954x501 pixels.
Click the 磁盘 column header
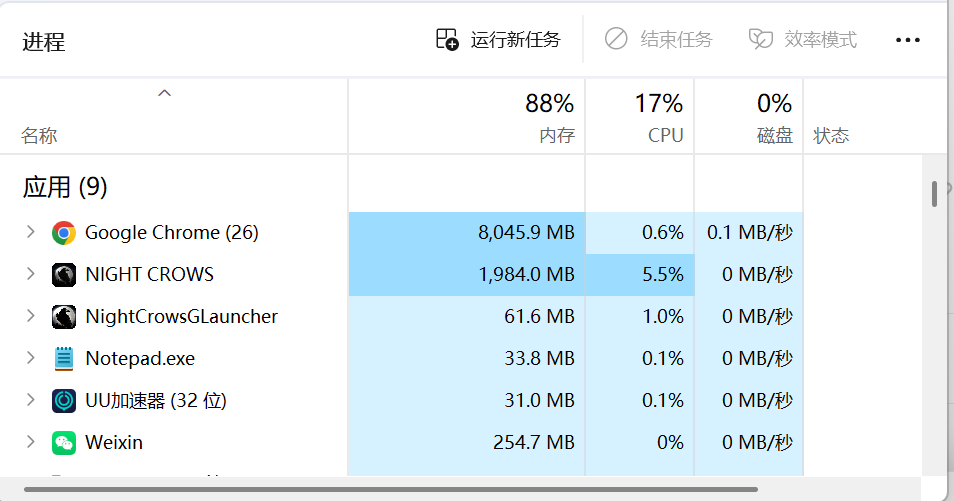pos(749,117)
